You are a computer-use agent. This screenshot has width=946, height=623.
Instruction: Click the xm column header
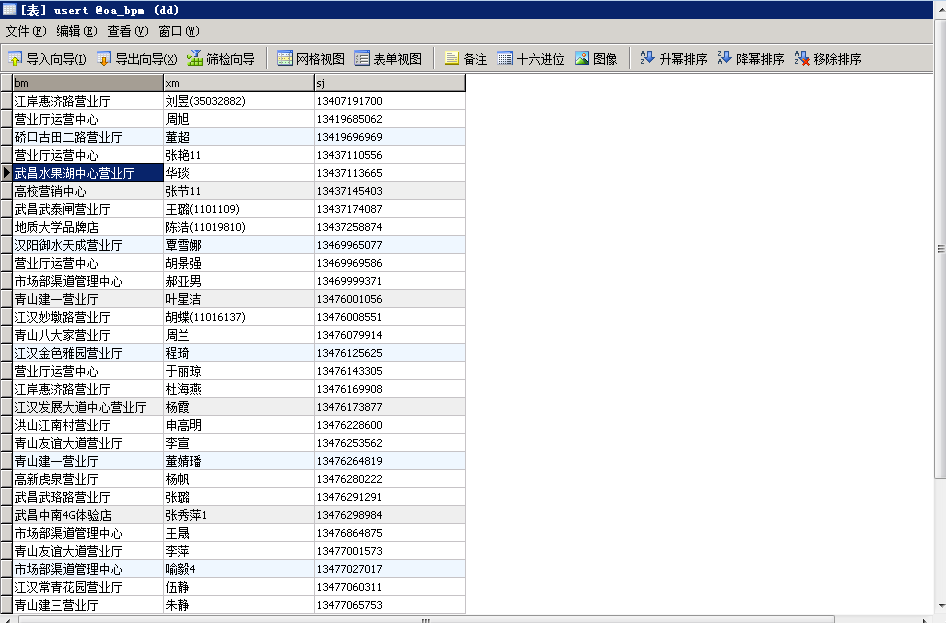(x=239, y=83)
